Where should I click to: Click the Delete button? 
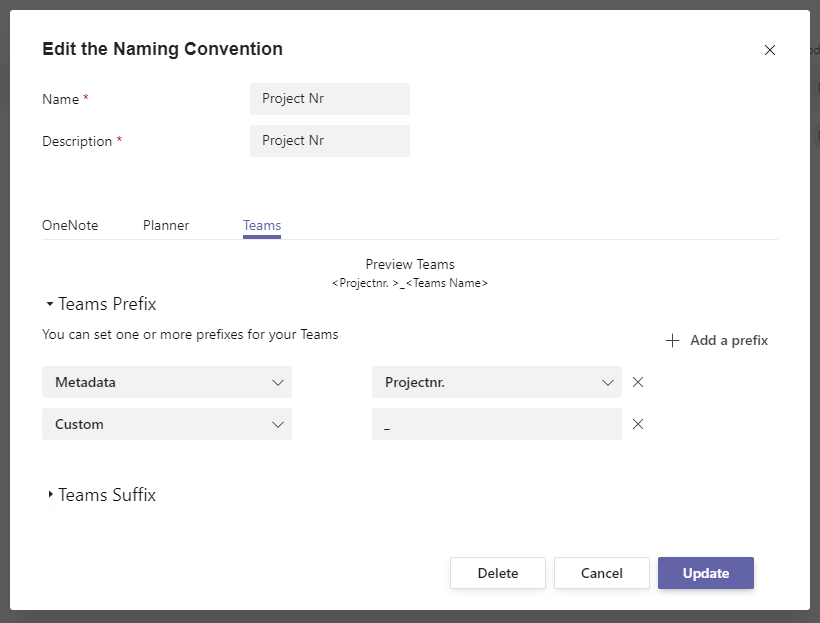(498, 573)
